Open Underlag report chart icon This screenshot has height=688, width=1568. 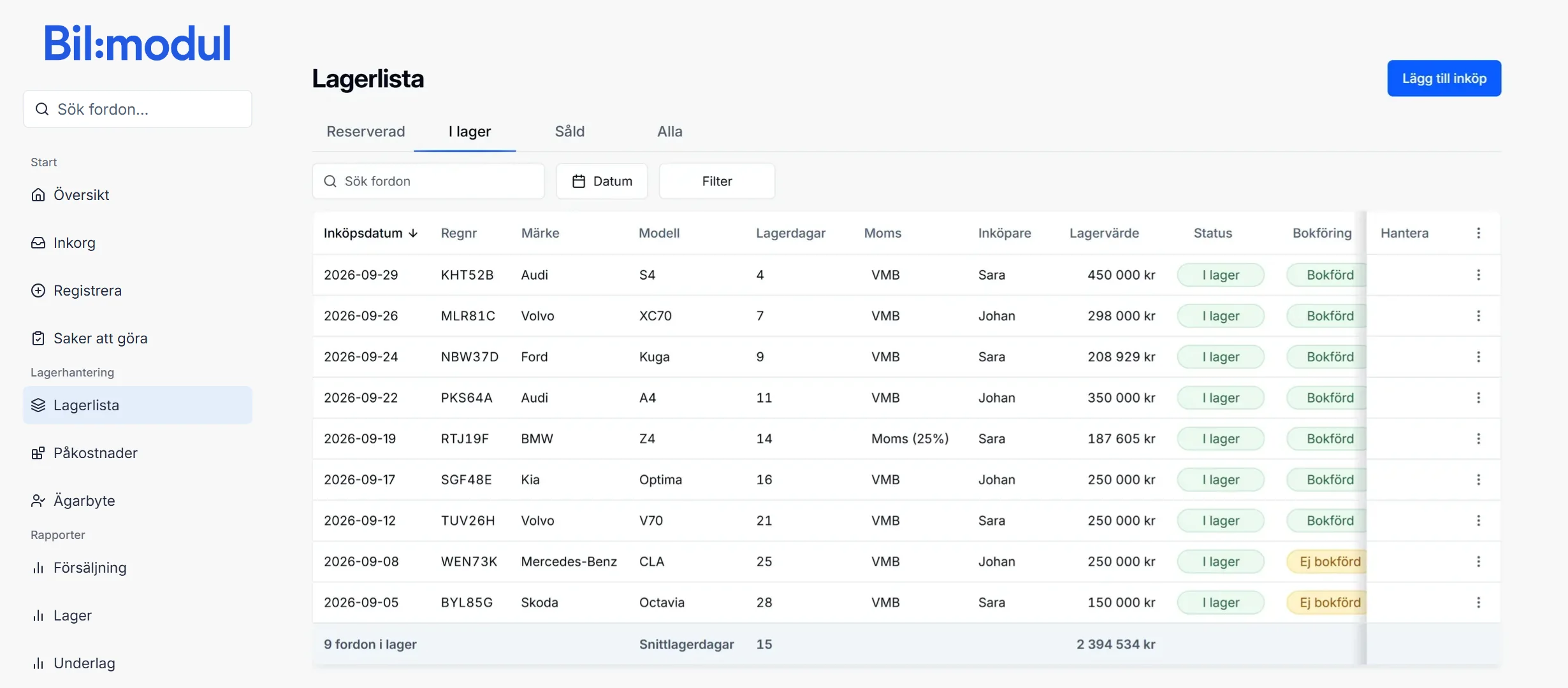[x=38, y=663]
